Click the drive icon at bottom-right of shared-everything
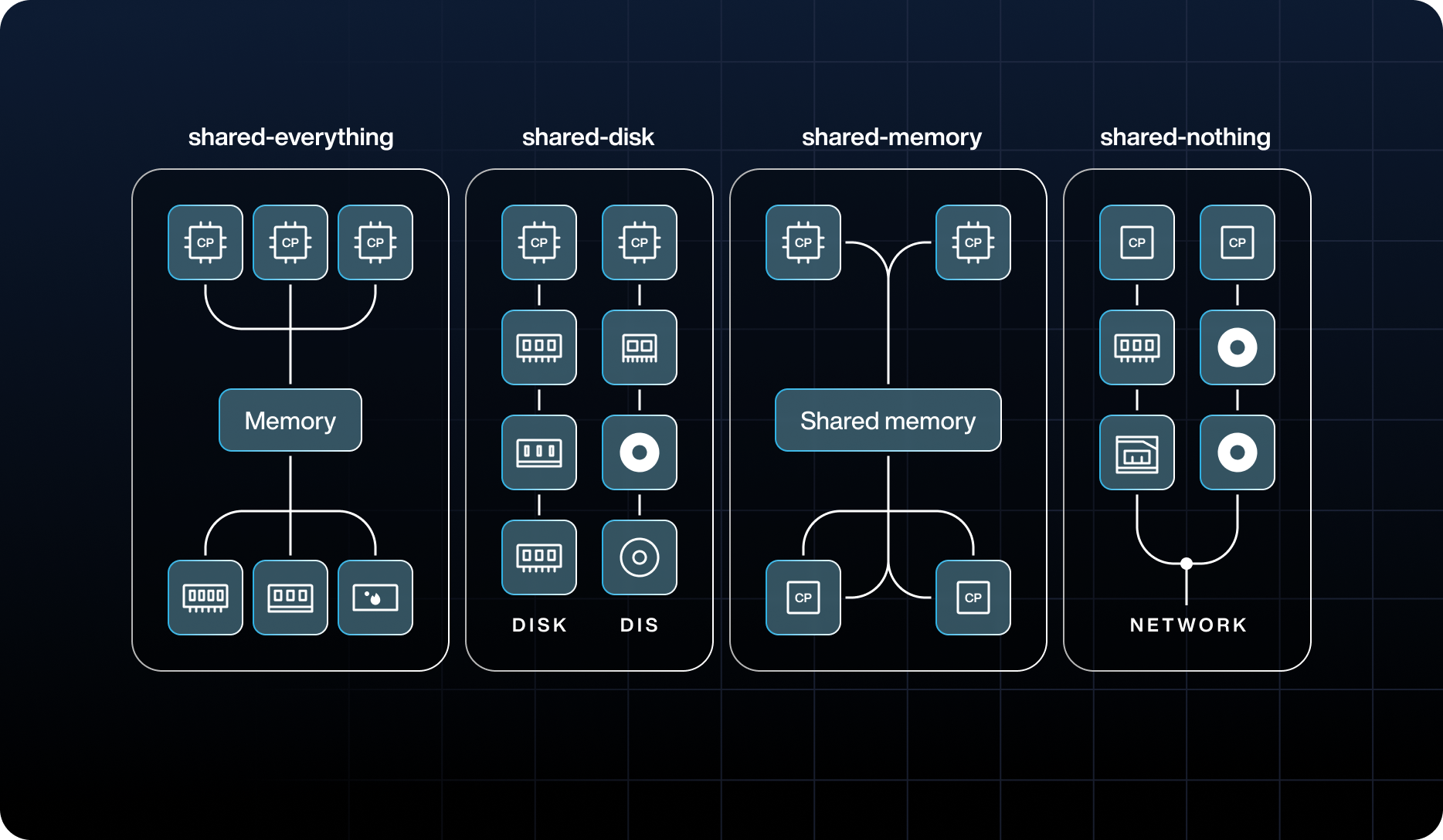The height and width of the screenshot is (840, 1443). [x=375, y=598]
